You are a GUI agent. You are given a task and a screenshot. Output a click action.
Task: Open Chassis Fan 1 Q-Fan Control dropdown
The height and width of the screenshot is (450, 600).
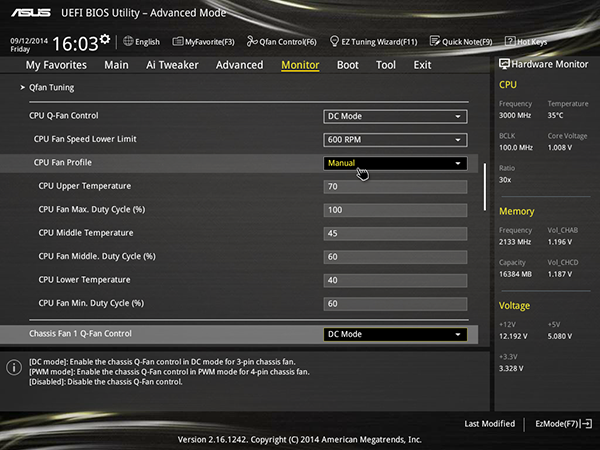coord(395,334)
